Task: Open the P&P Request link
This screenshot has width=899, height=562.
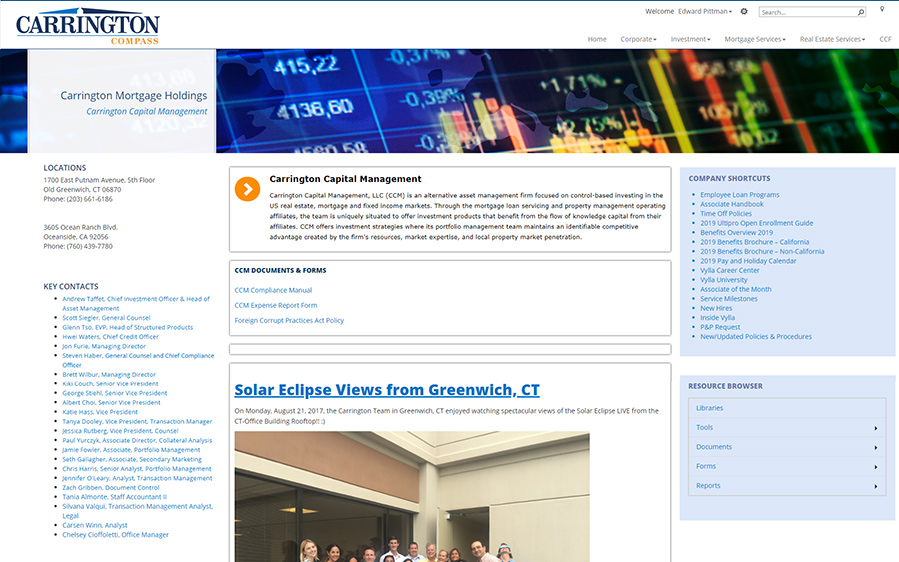Action: tap(720, 327)
